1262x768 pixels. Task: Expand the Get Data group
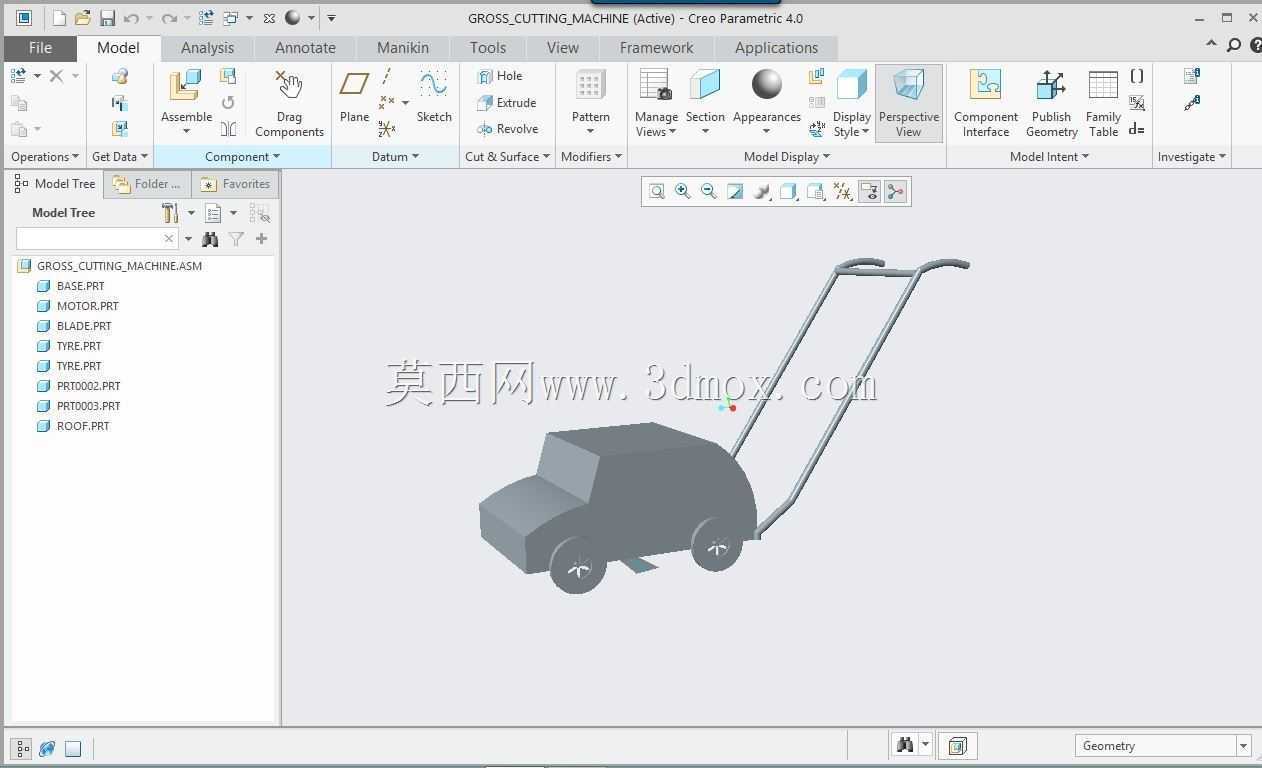click(x=119, y=156)
